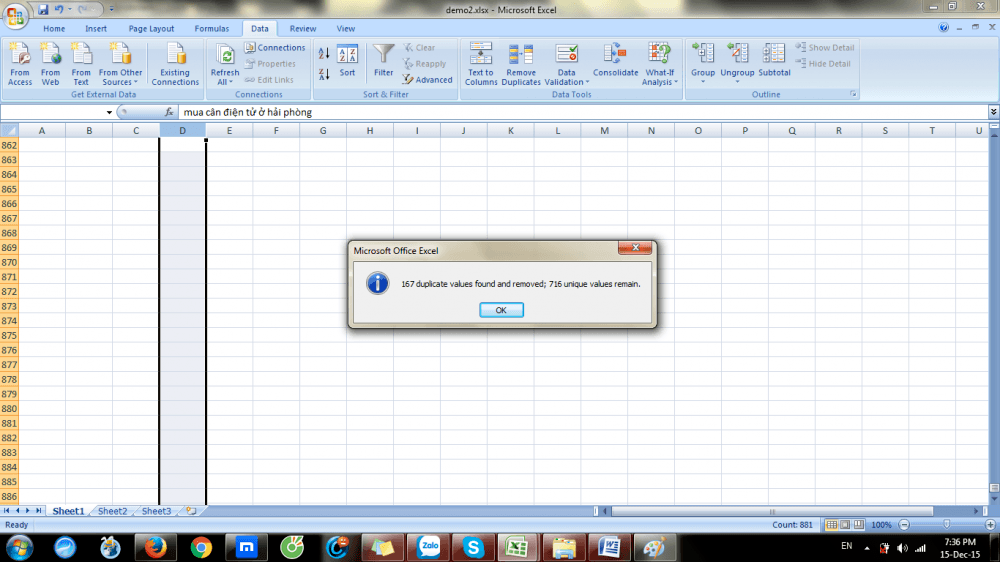Click the Select All corner box
The height and width of the screenshot is (562, 1000).
[10, 131]
